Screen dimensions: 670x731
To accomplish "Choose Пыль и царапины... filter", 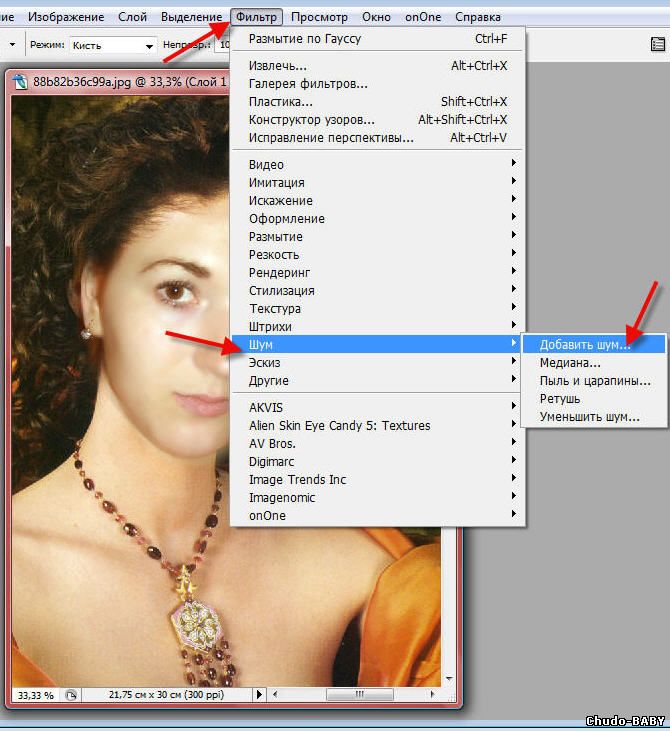I will click(x=594, y=381).
